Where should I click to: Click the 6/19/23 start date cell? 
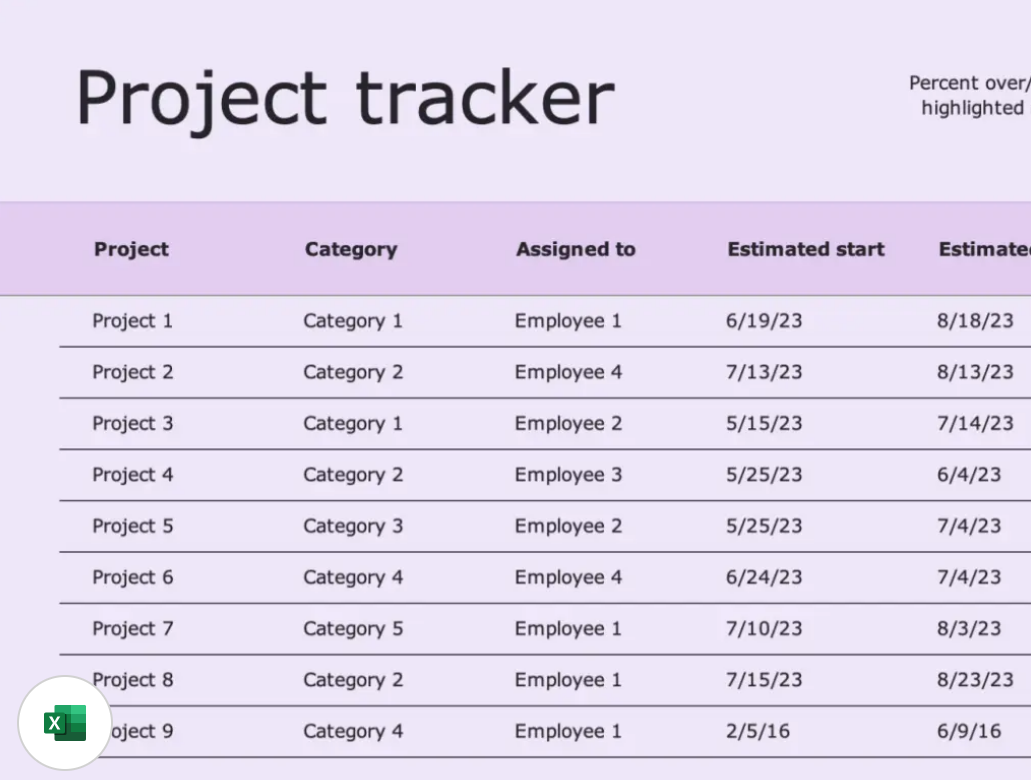[x=764, y=321]
